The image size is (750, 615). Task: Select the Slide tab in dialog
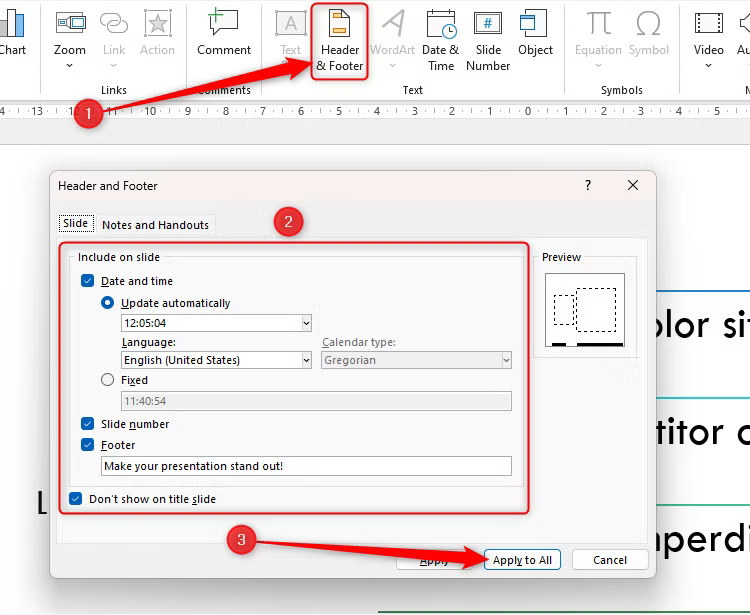[x=76, y=224]
